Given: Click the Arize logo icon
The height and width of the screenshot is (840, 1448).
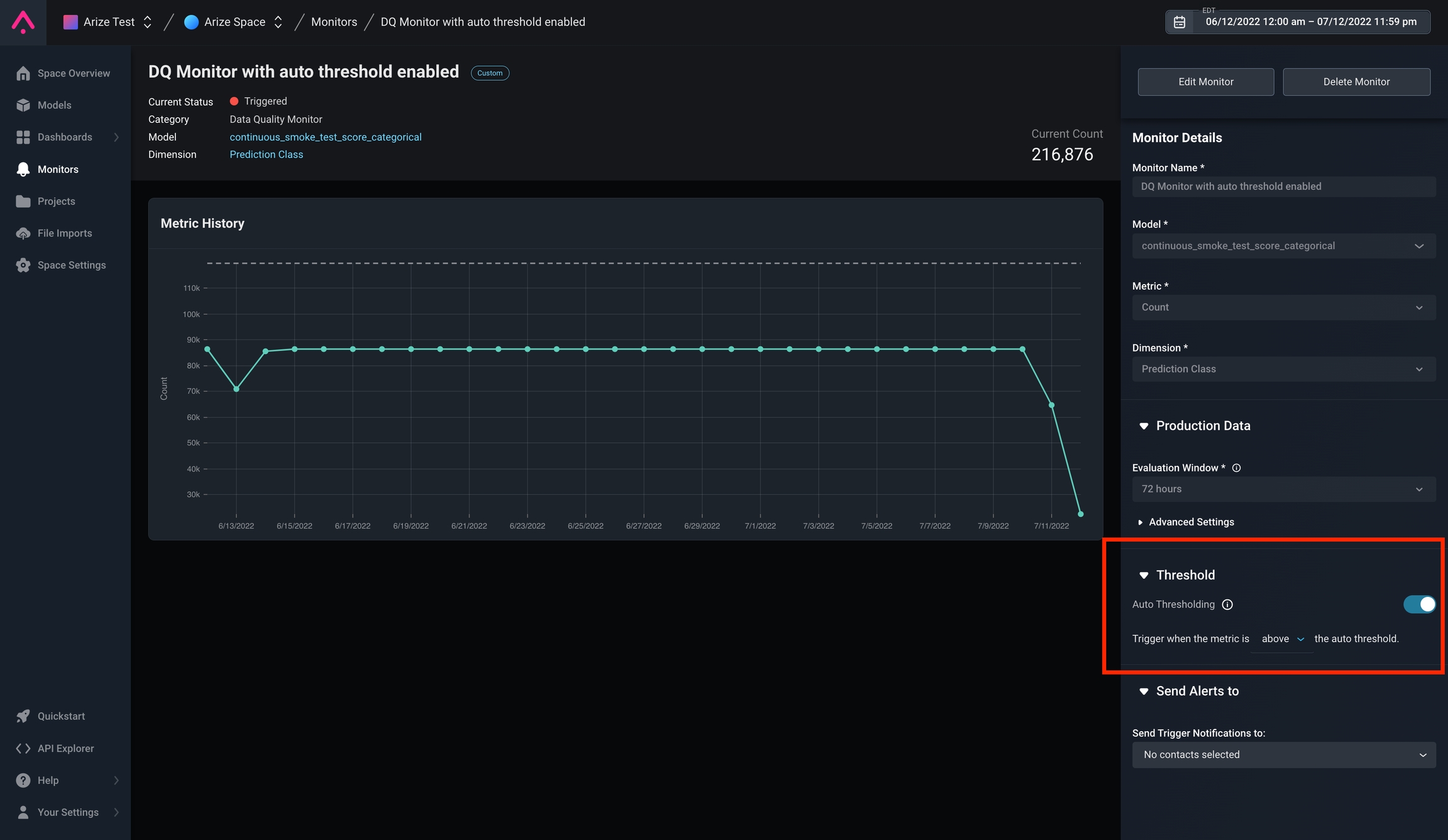Looking at the screenshot, I should click(23, 22).
